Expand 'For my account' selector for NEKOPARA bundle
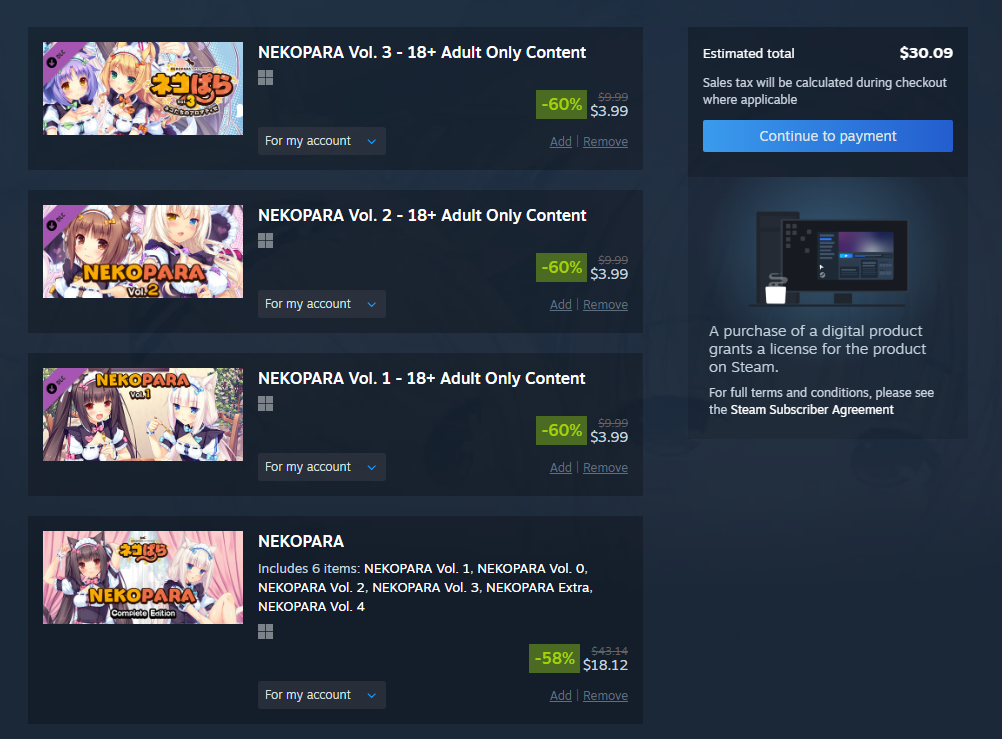The height and width of the screenshot is (739, 1002). tap(321, 695)
